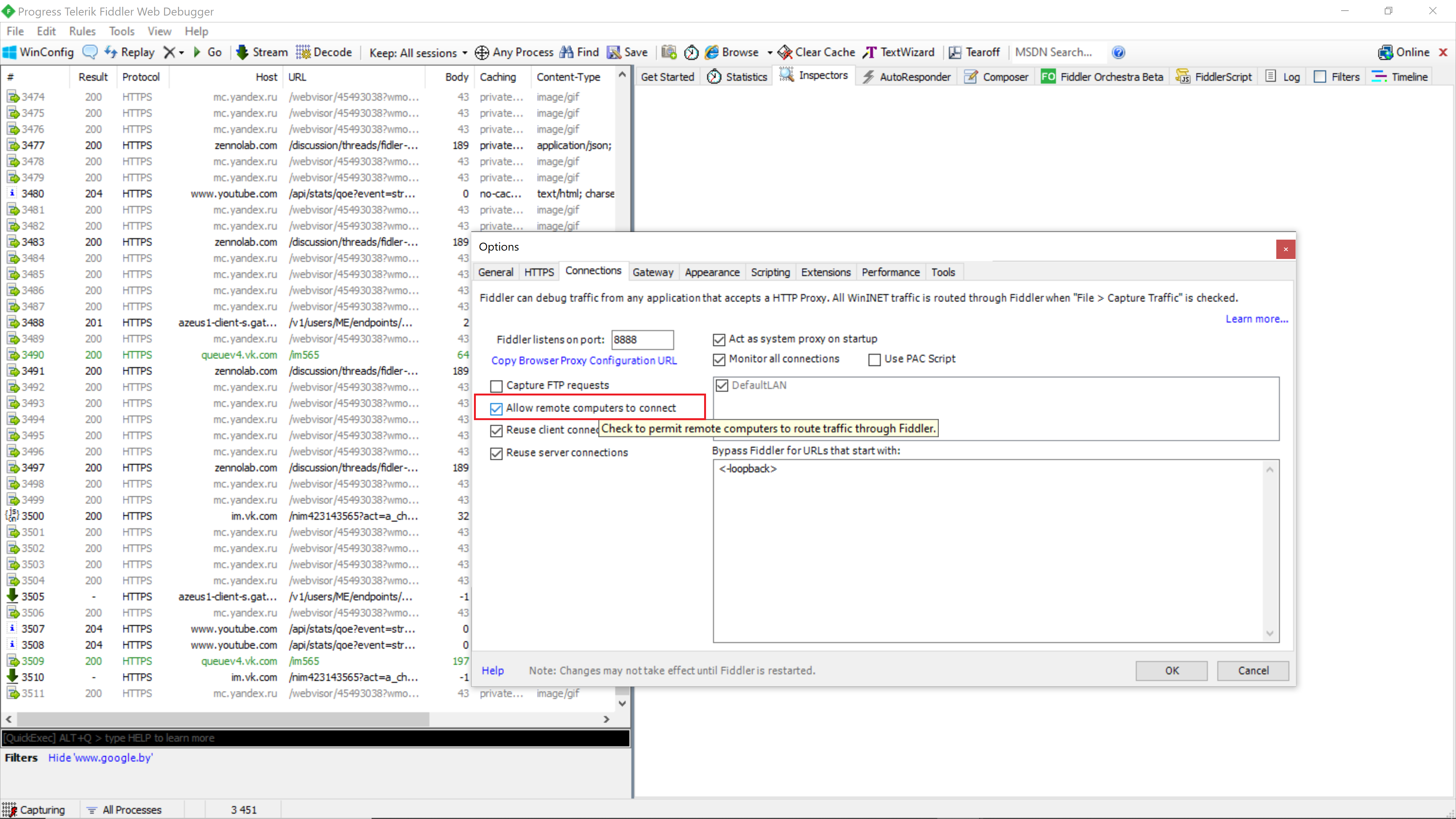Toggle the DefaultLAN checkbox

pyautogui.click(x=722, y=386)
